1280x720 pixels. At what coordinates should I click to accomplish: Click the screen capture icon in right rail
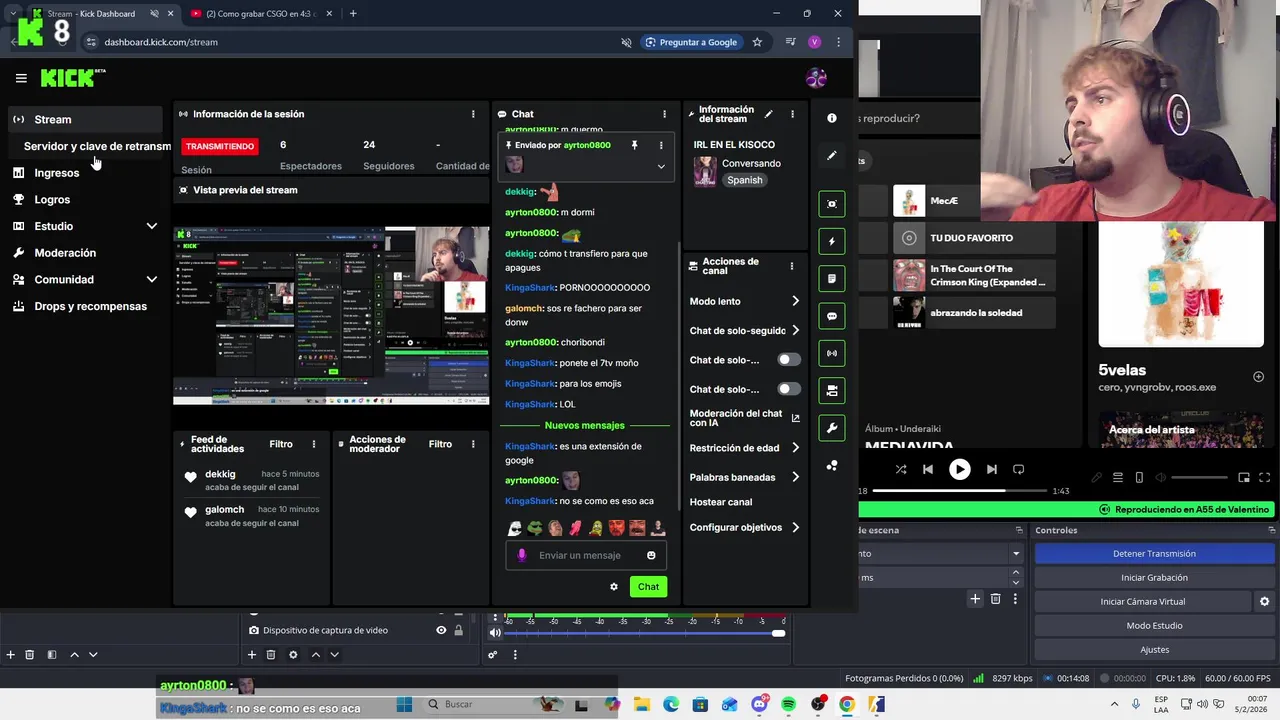point(832,204)
